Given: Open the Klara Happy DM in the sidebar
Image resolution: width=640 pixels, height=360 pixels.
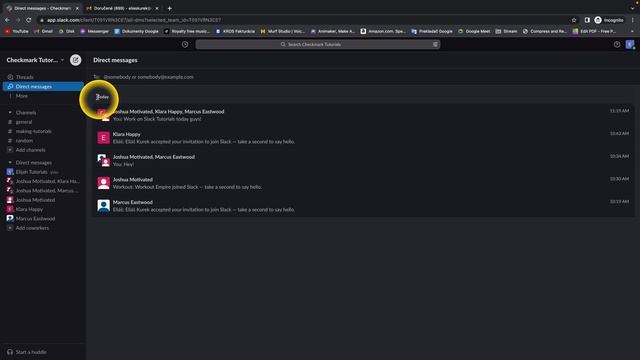Looking at the screenshot, I should [43, 209].
